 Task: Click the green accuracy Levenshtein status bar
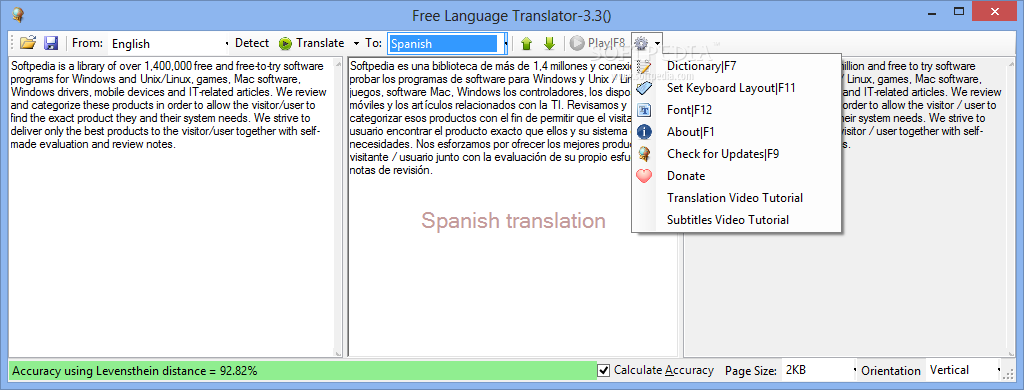click(302, 370)
